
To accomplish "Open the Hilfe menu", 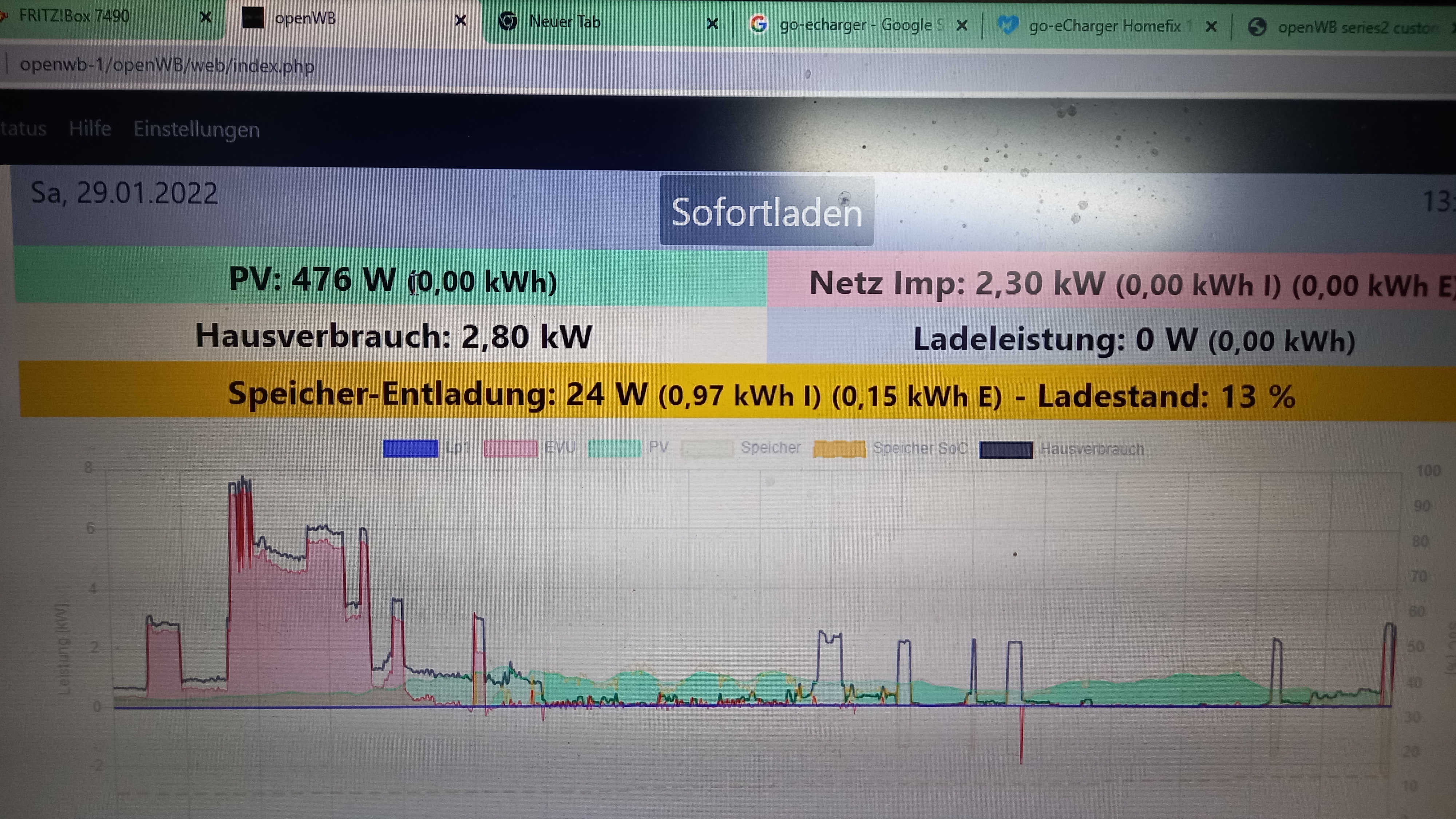I will tap(90, 128).
